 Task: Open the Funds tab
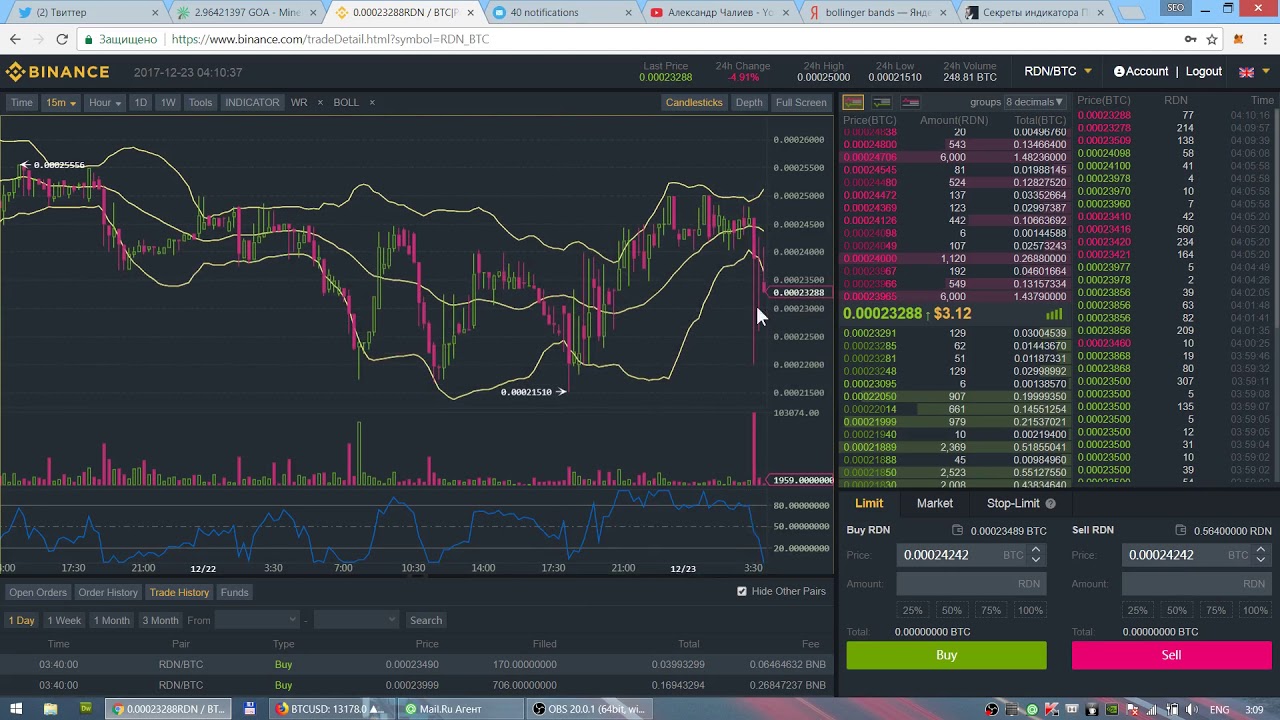pos(235,592)
